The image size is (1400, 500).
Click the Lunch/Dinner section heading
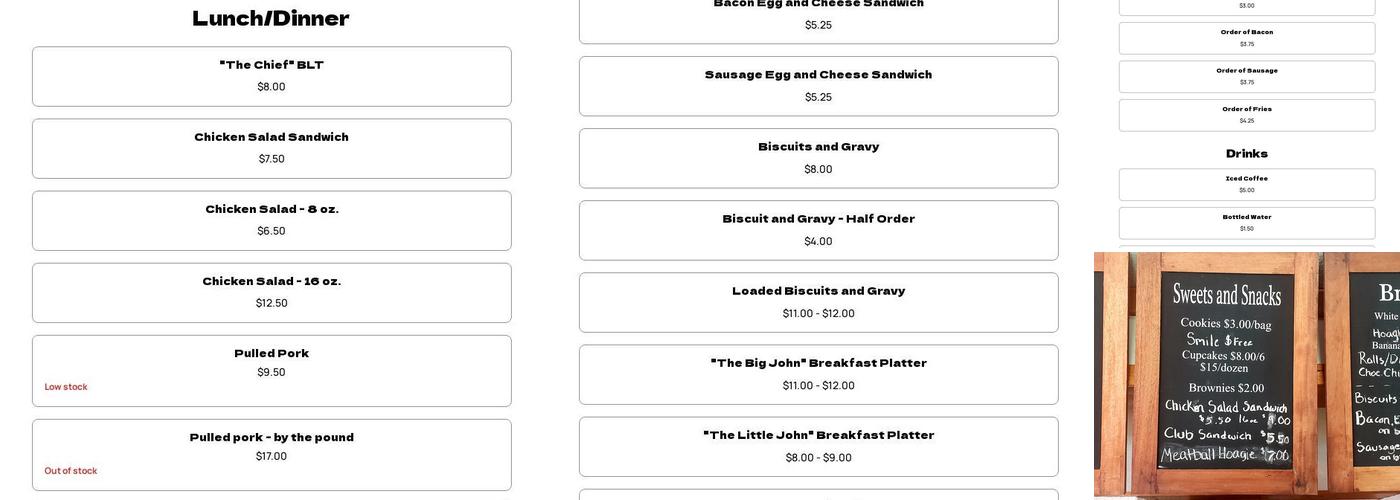point(271,18)
